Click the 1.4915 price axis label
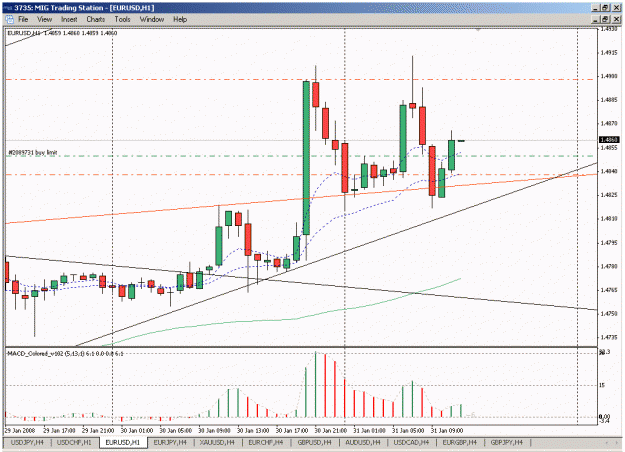This screenshot has height=452, width=625. (609, 53)
